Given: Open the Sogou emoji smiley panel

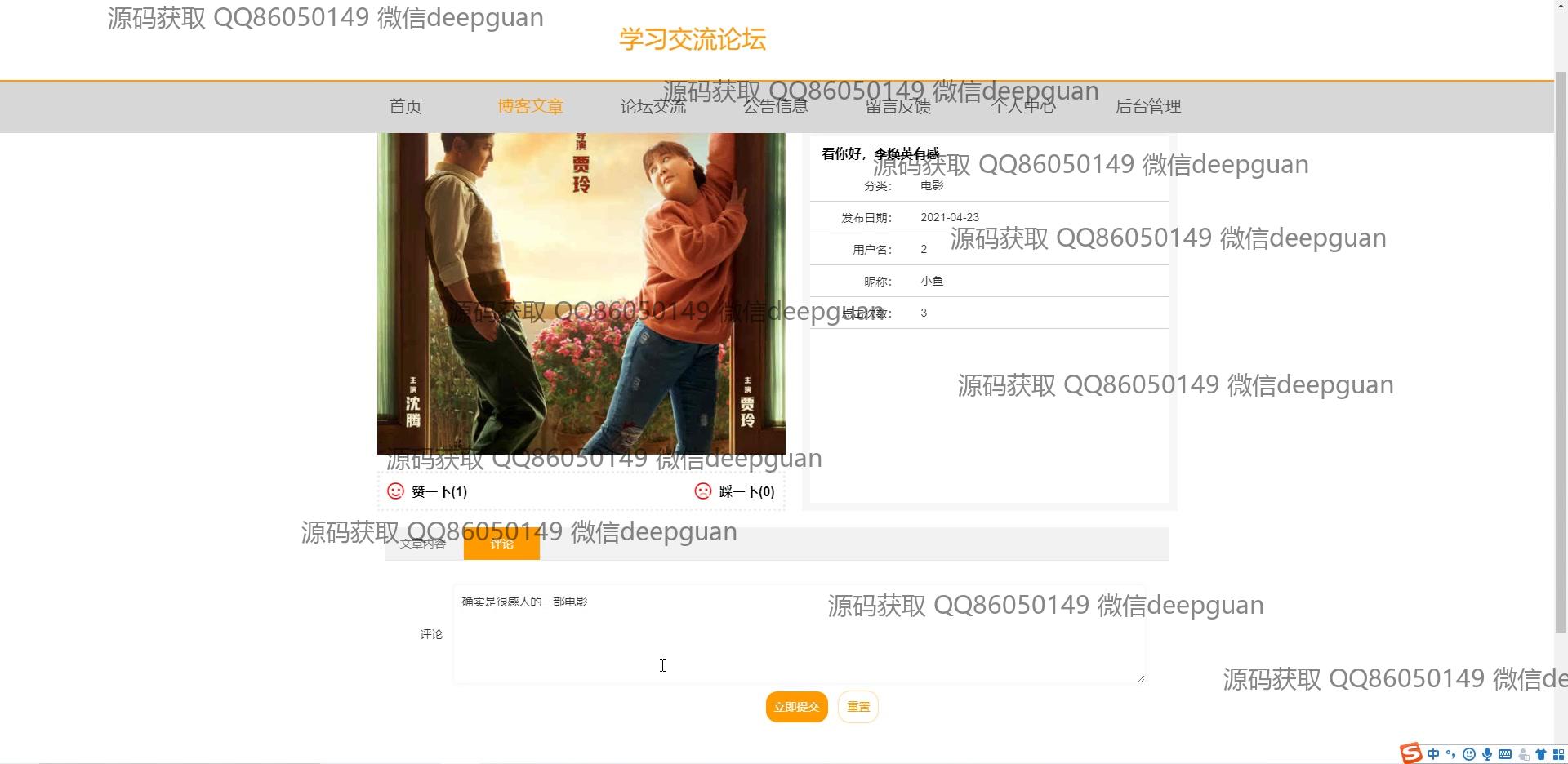Looking at the screenshot, I should tap(1469, 754).
